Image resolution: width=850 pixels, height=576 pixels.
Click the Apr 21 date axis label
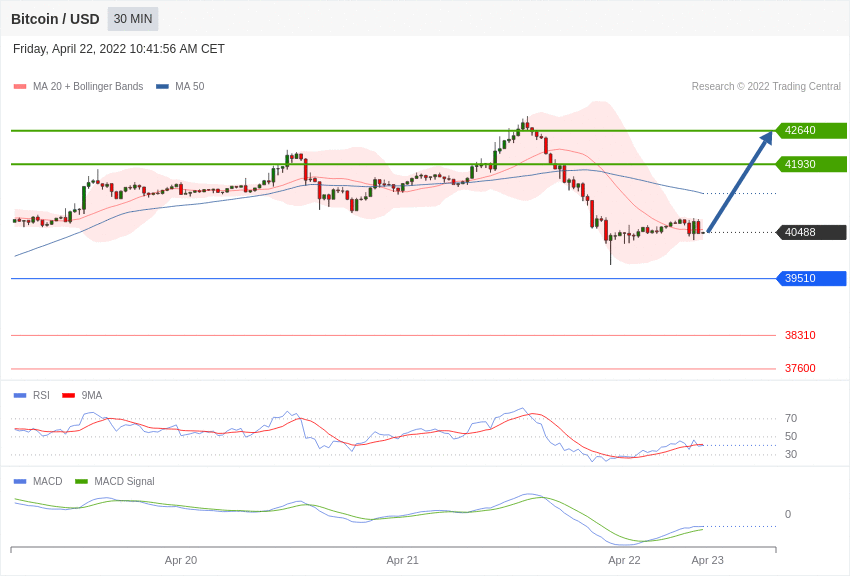click(x=403, y=560)
